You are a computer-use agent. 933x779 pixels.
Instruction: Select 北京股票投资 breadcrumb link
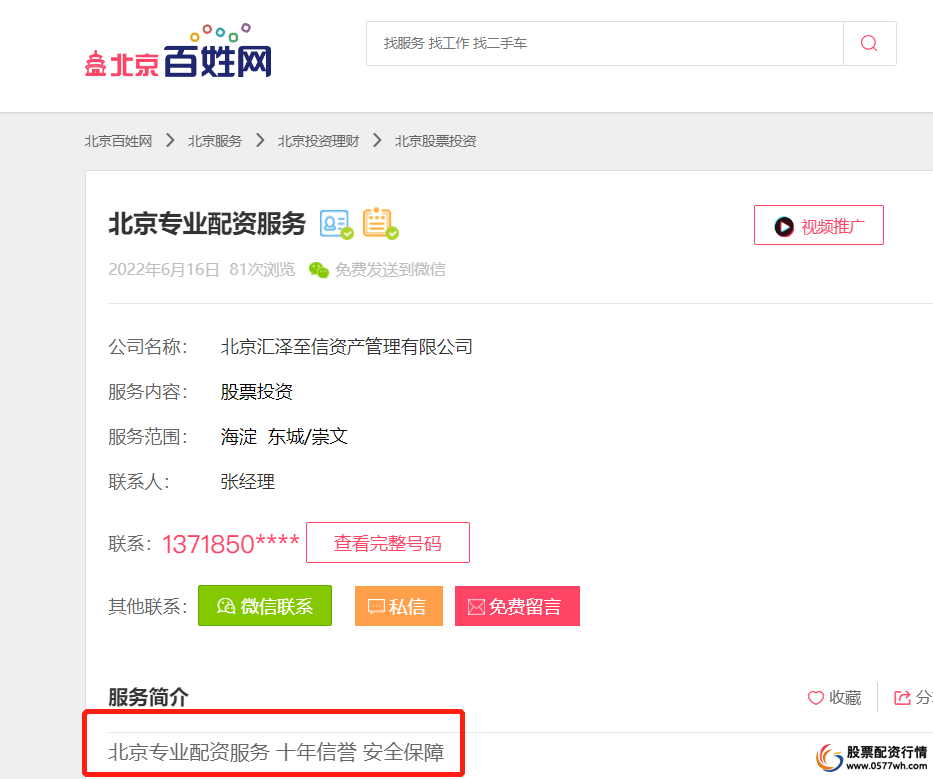(x=435, y=141)
